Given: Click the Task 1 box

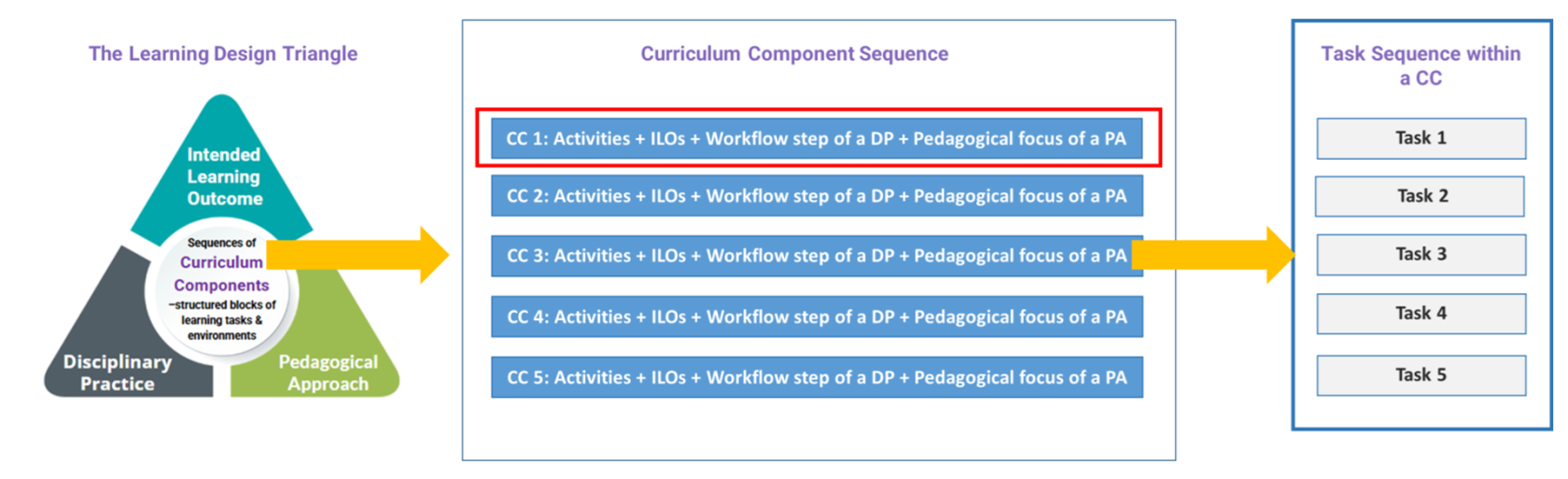Looking at the screenshot, I should [x=1421, y=138].
